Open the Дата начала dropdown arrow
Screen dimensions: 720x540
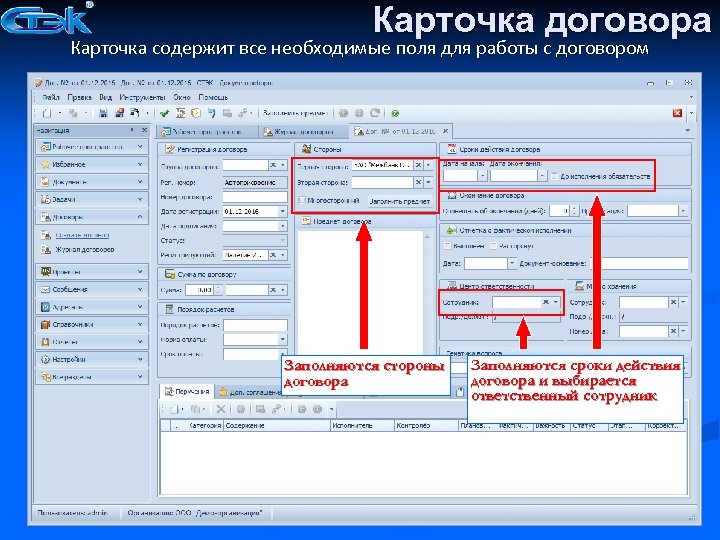(483, 176)
